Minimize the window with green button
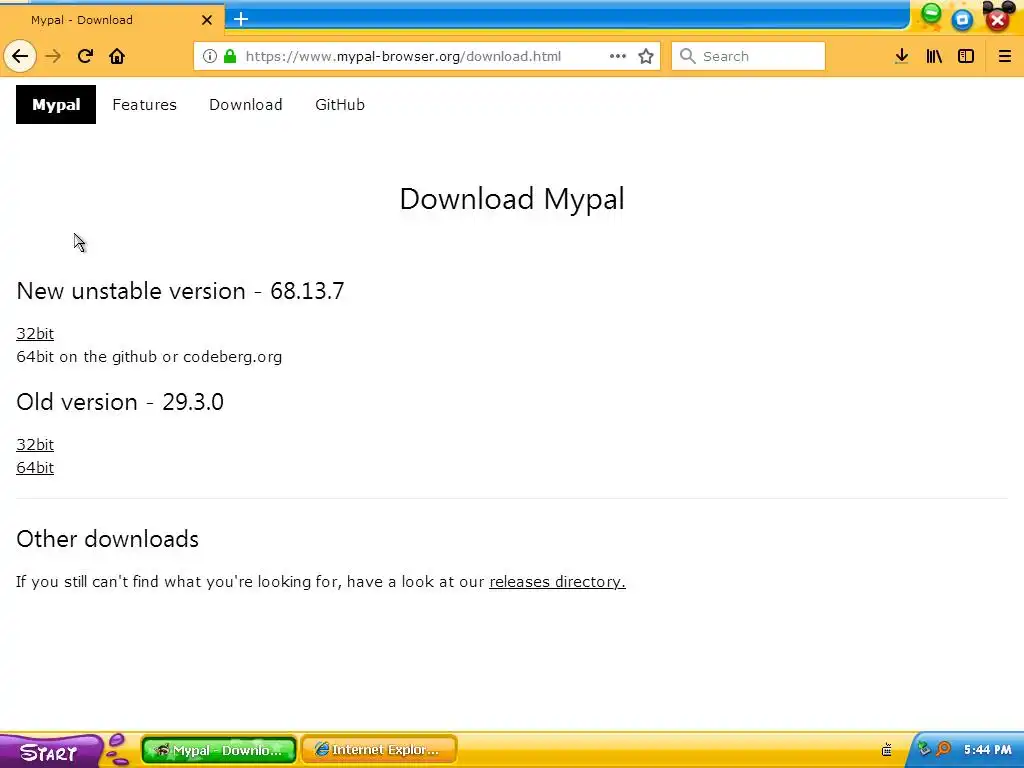1024x768 pixels. [931, 14]
